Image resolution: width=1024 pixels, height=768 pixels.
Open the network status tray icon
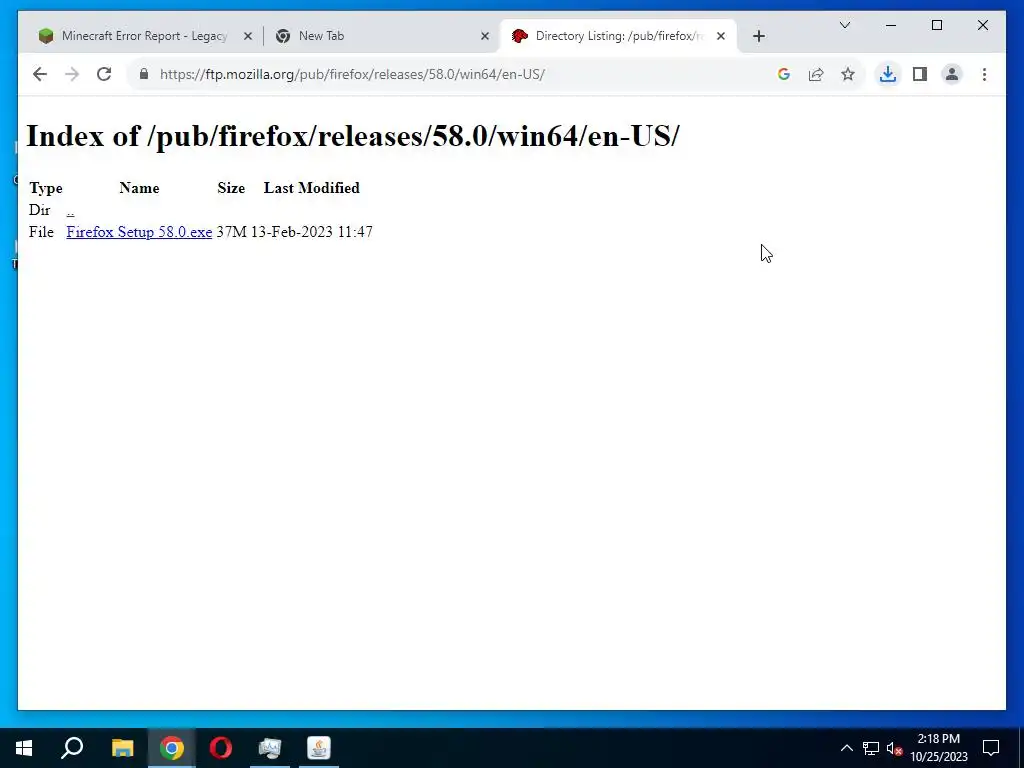[871, 748]
